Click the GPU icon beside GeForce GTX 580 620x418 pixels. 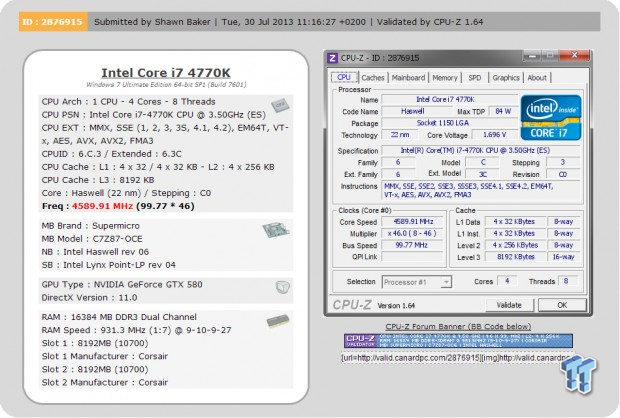tap(283, 287)
